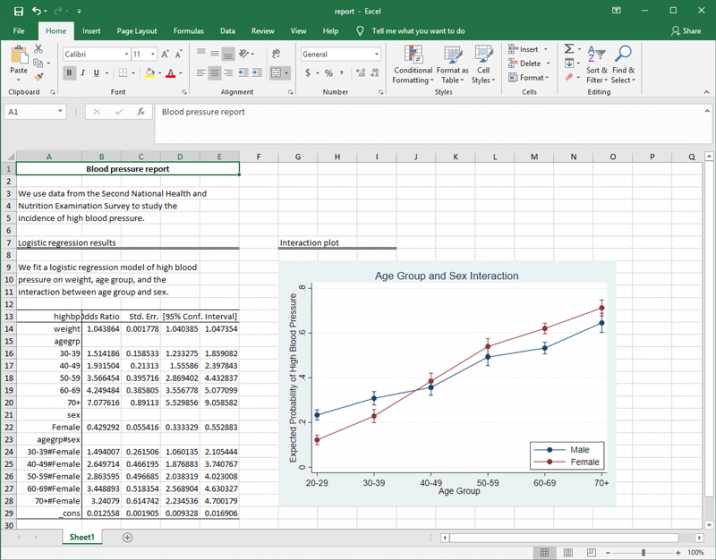The height and width of the screenshot is (560, 716).
Task: Click the Share button
Action: click(686, 31)
